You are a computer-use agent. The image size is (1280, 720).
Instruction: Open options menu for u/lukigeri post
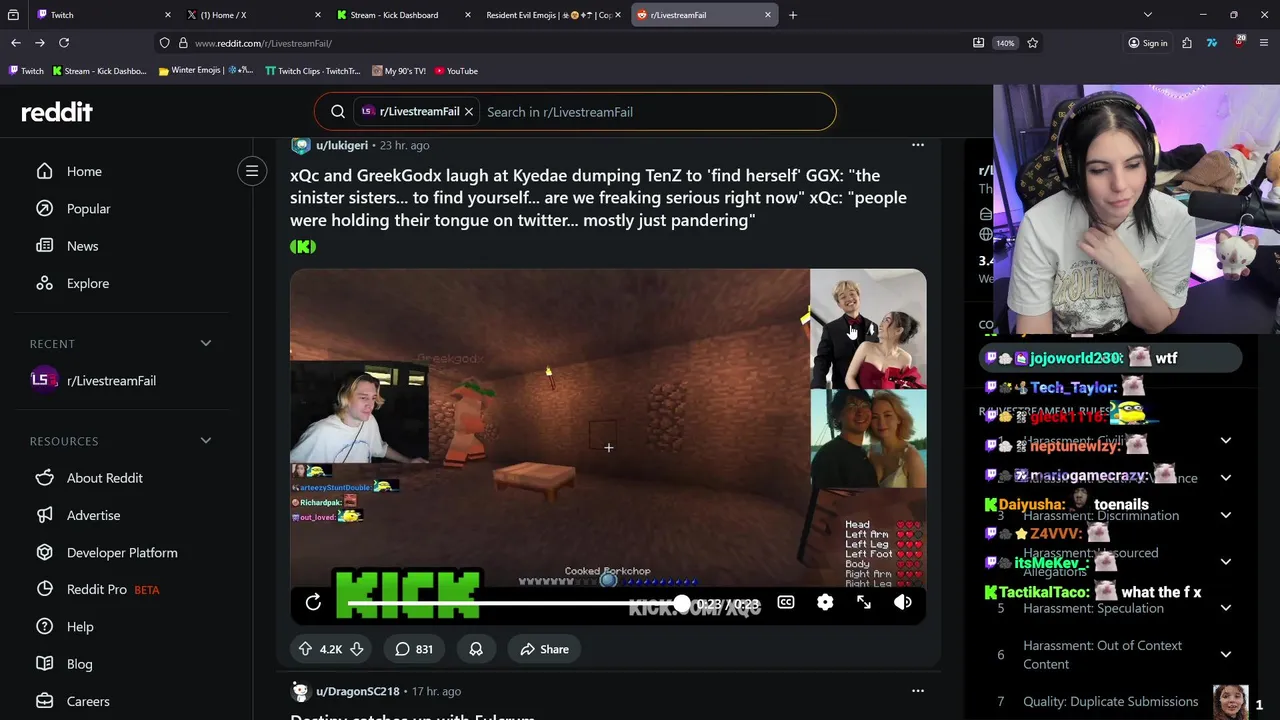917,145
